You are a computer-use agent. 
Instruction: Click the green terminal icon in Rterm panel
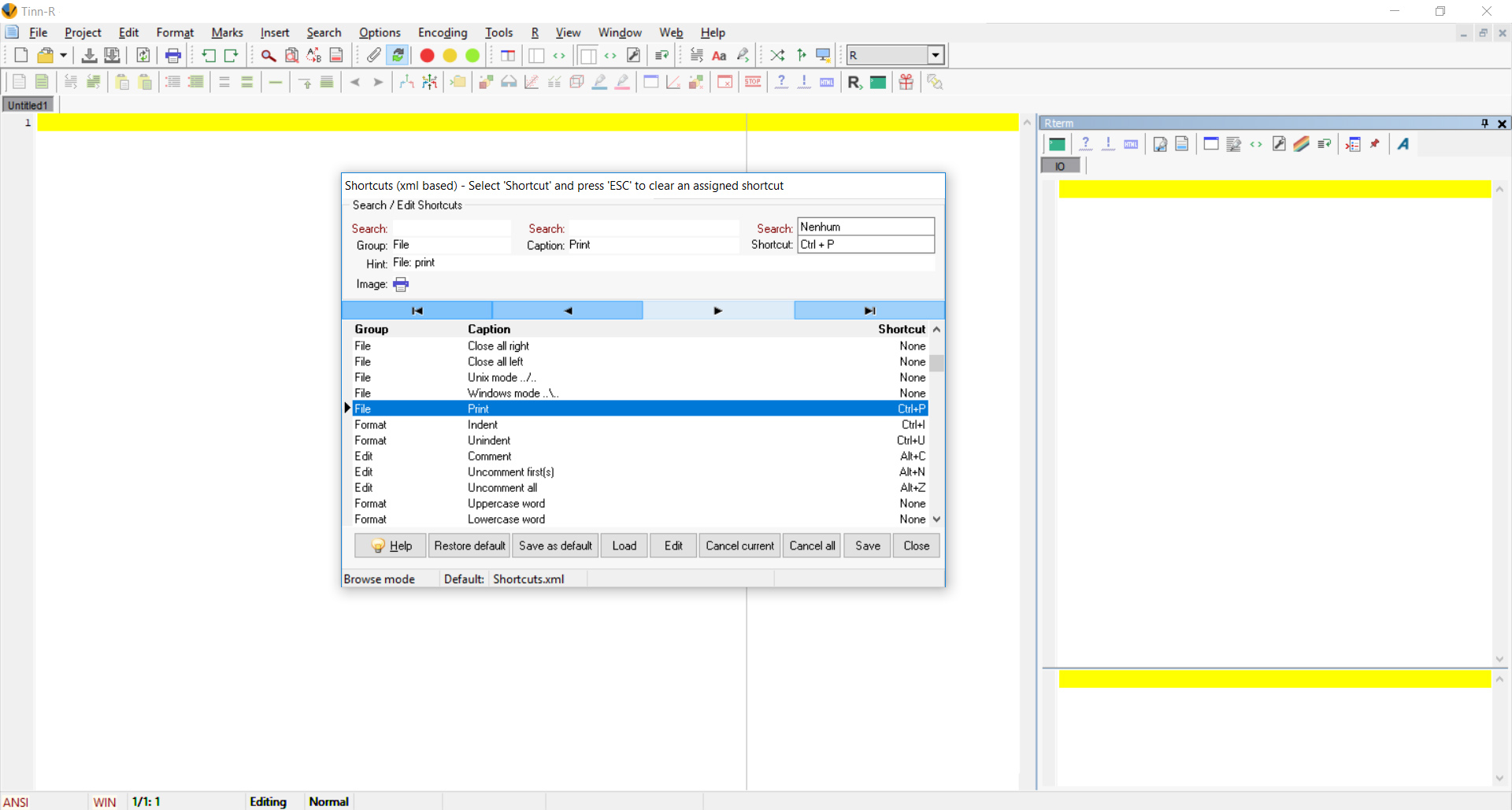[1057, 144]
